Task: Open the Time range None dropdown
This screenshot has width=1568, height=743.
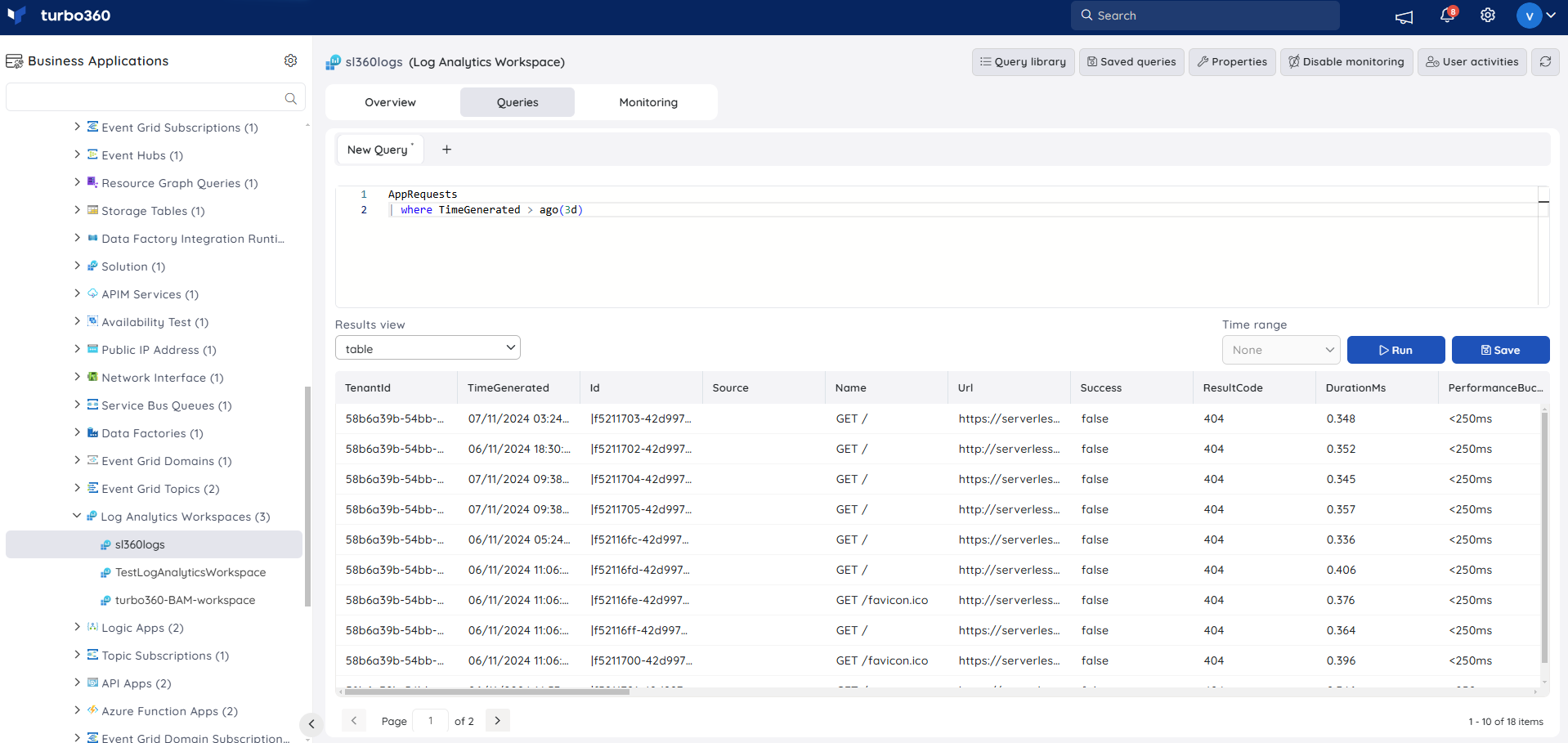Action: (x=1281, y=350)
